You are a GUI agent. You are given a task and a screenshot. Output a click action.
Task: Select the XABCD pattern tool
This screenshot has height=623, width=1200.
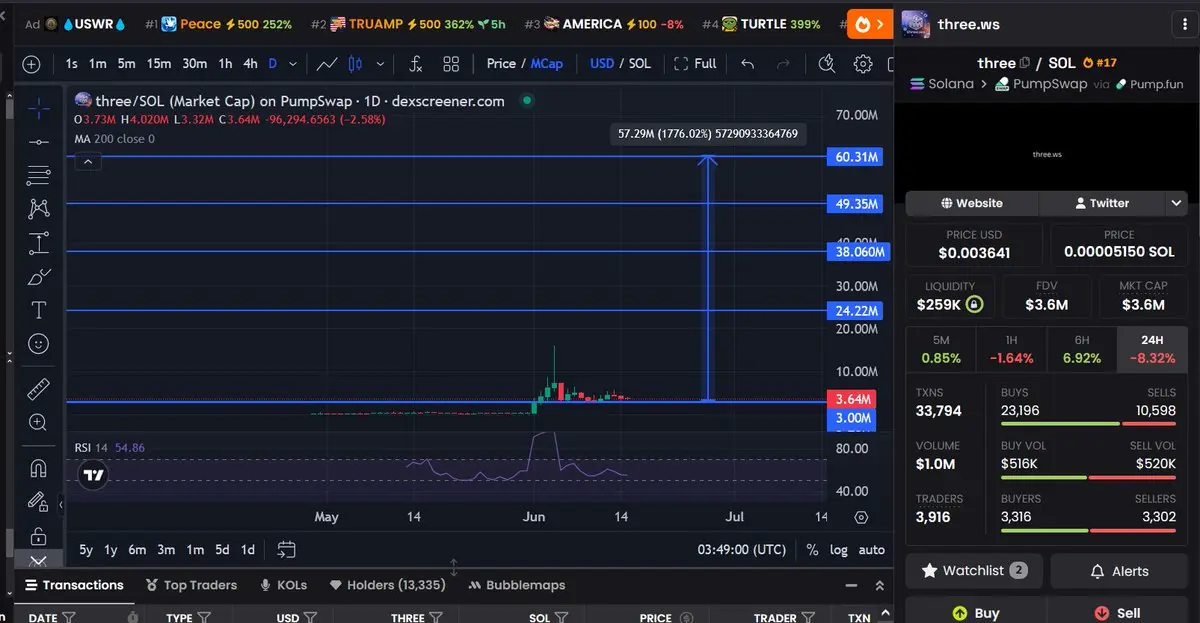tap(39, 208)
